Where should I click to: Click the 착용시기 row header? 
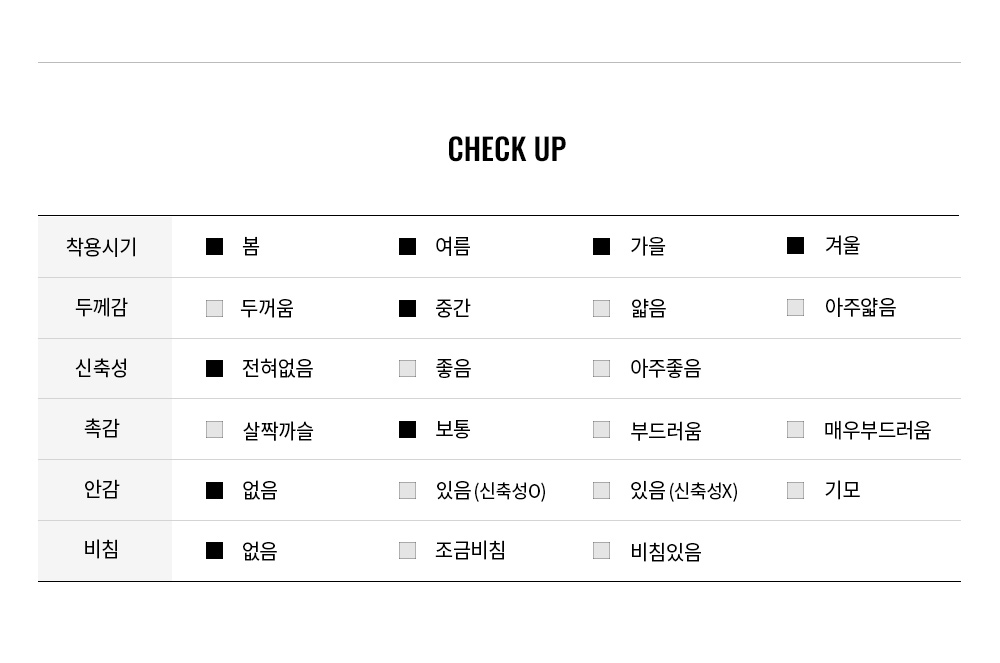coord(102,247)
